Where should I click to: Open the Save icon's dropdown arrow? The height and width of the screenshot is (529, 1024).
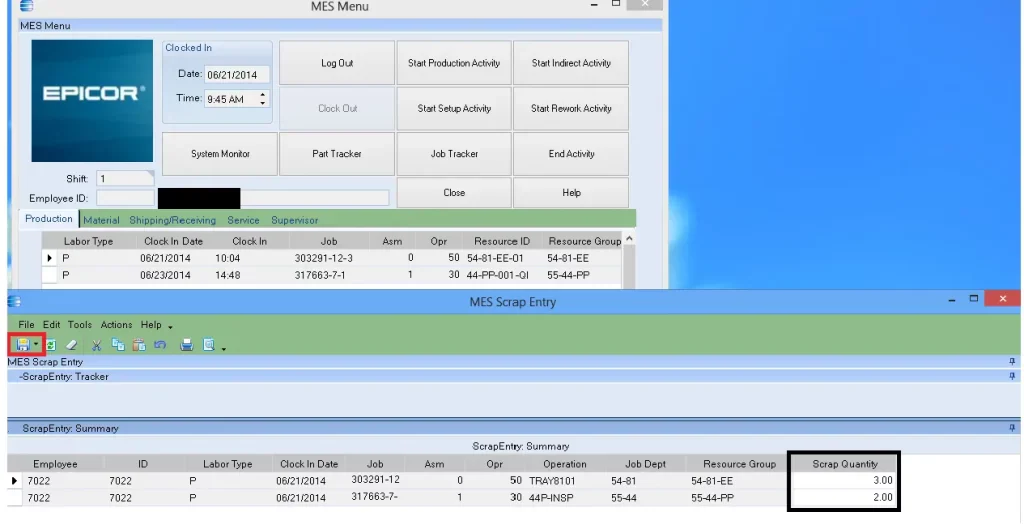(x=37, y=345)
